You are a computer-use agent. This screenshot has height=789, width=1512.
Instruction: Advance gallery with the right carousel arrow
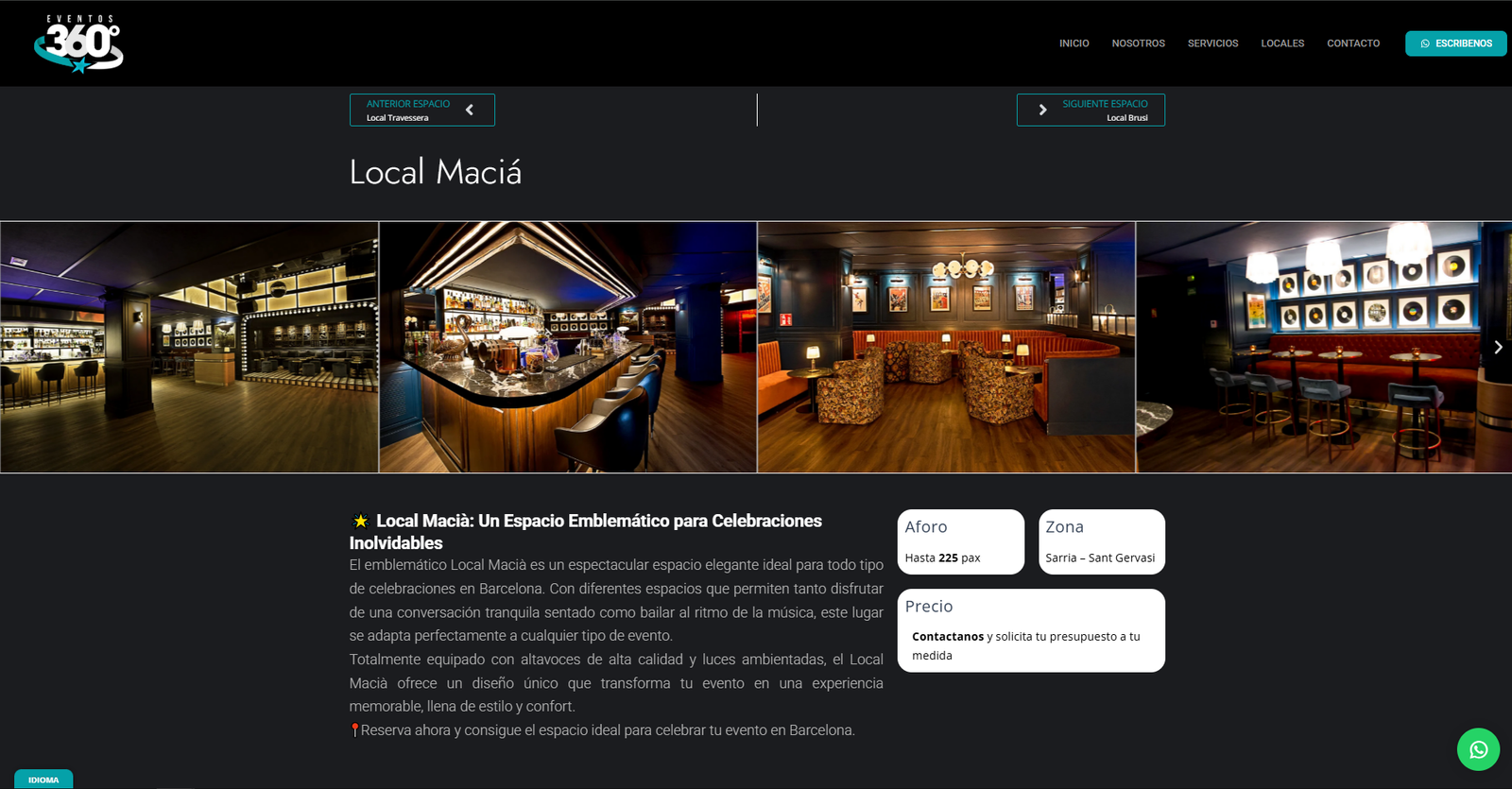pos(1498,347)
